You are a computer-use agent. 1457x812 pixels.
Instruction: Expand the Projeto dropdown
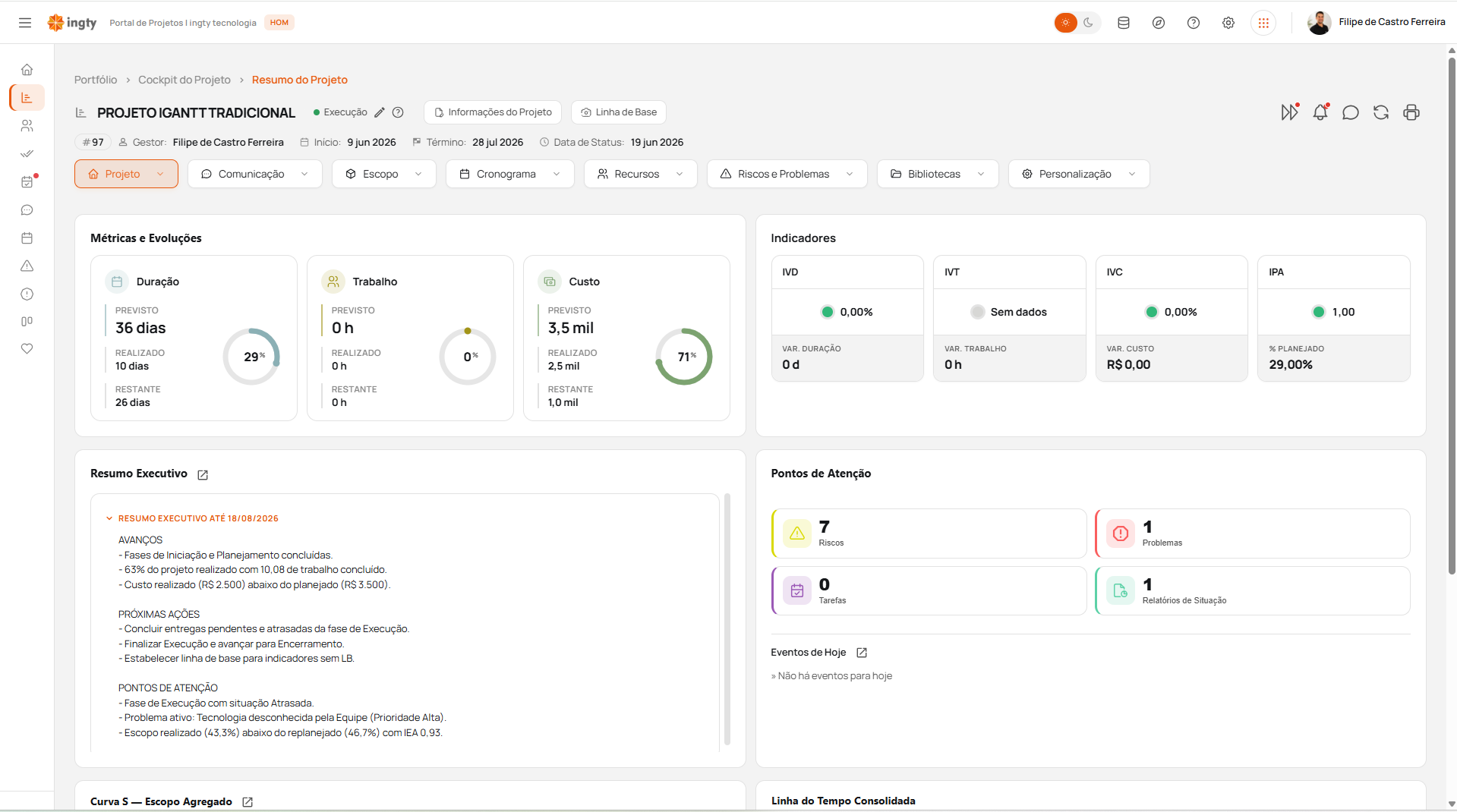pyautogui.click(x=126, y=174)
